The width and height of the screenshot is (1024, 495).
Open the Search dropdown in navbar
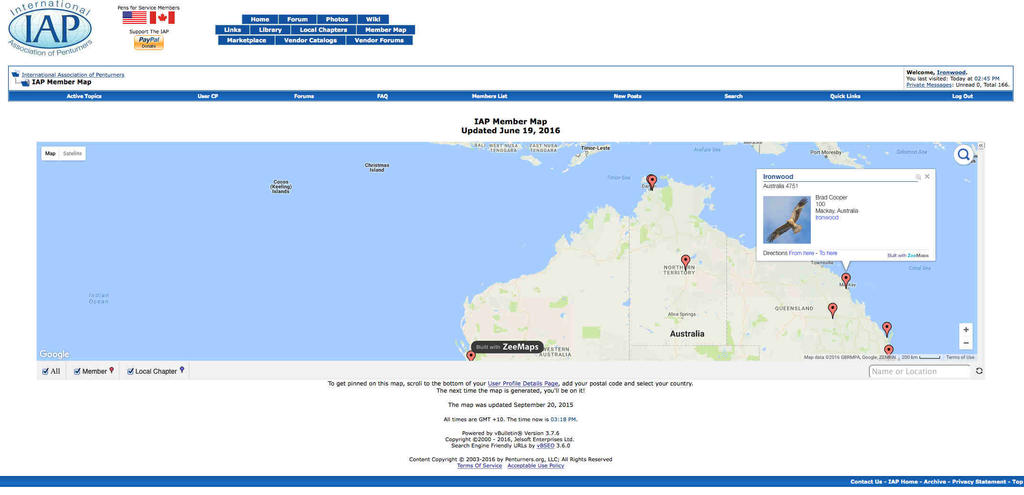[x=733, y=96]
